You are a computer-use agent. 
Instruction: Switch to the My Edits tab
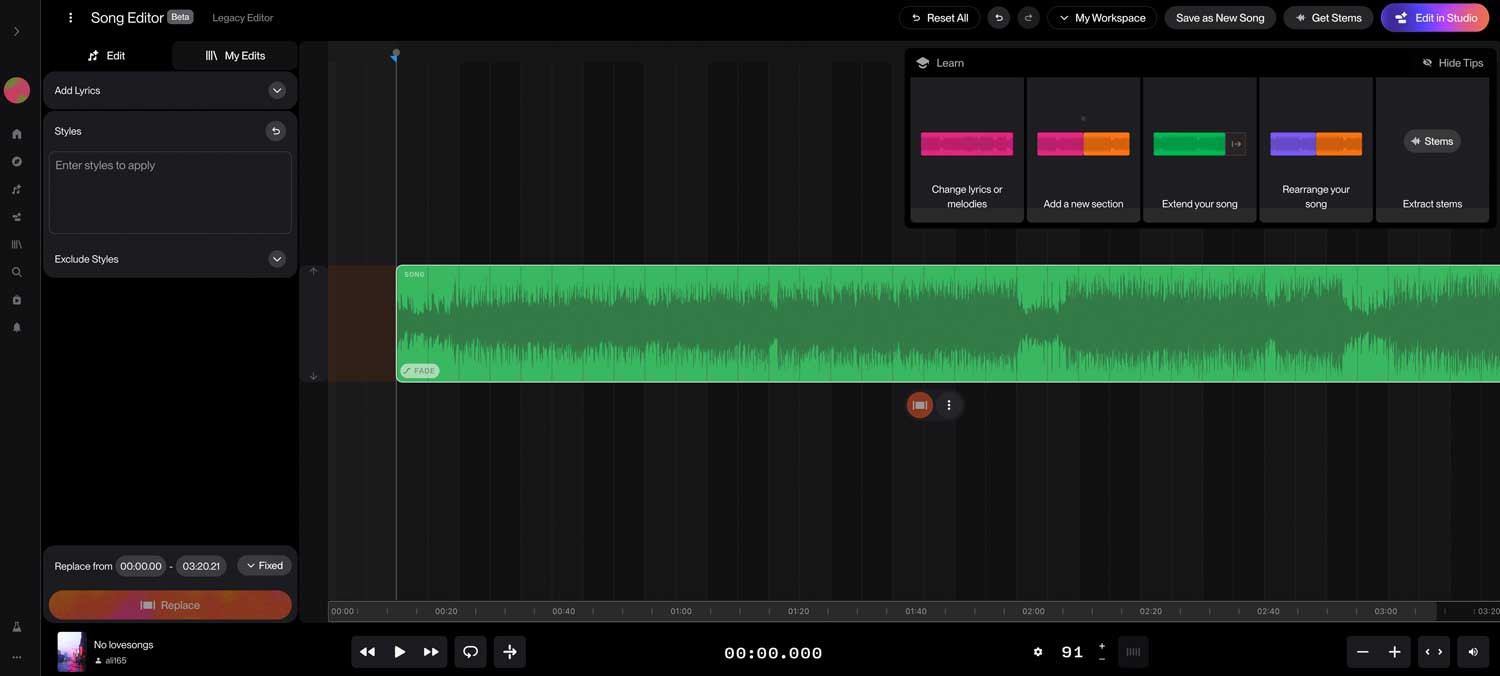click(x=235, y=56)
